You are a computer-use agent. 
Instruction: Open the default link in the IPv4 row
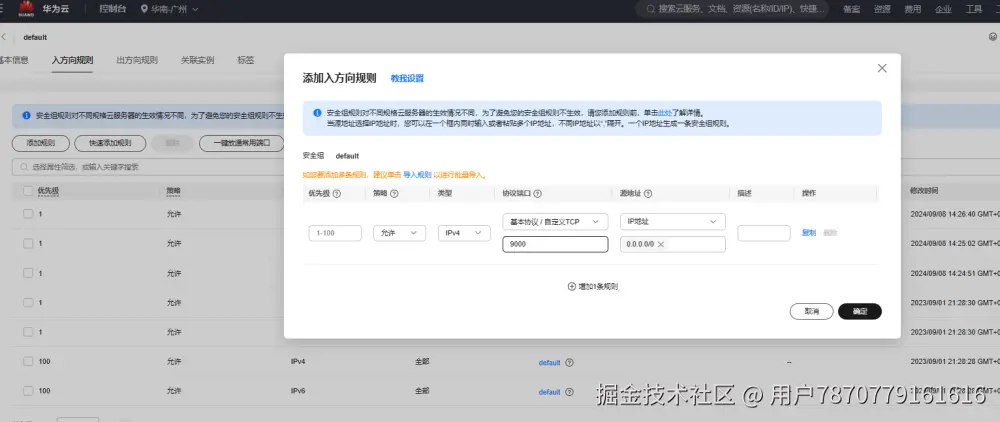(x=549, y=363)
